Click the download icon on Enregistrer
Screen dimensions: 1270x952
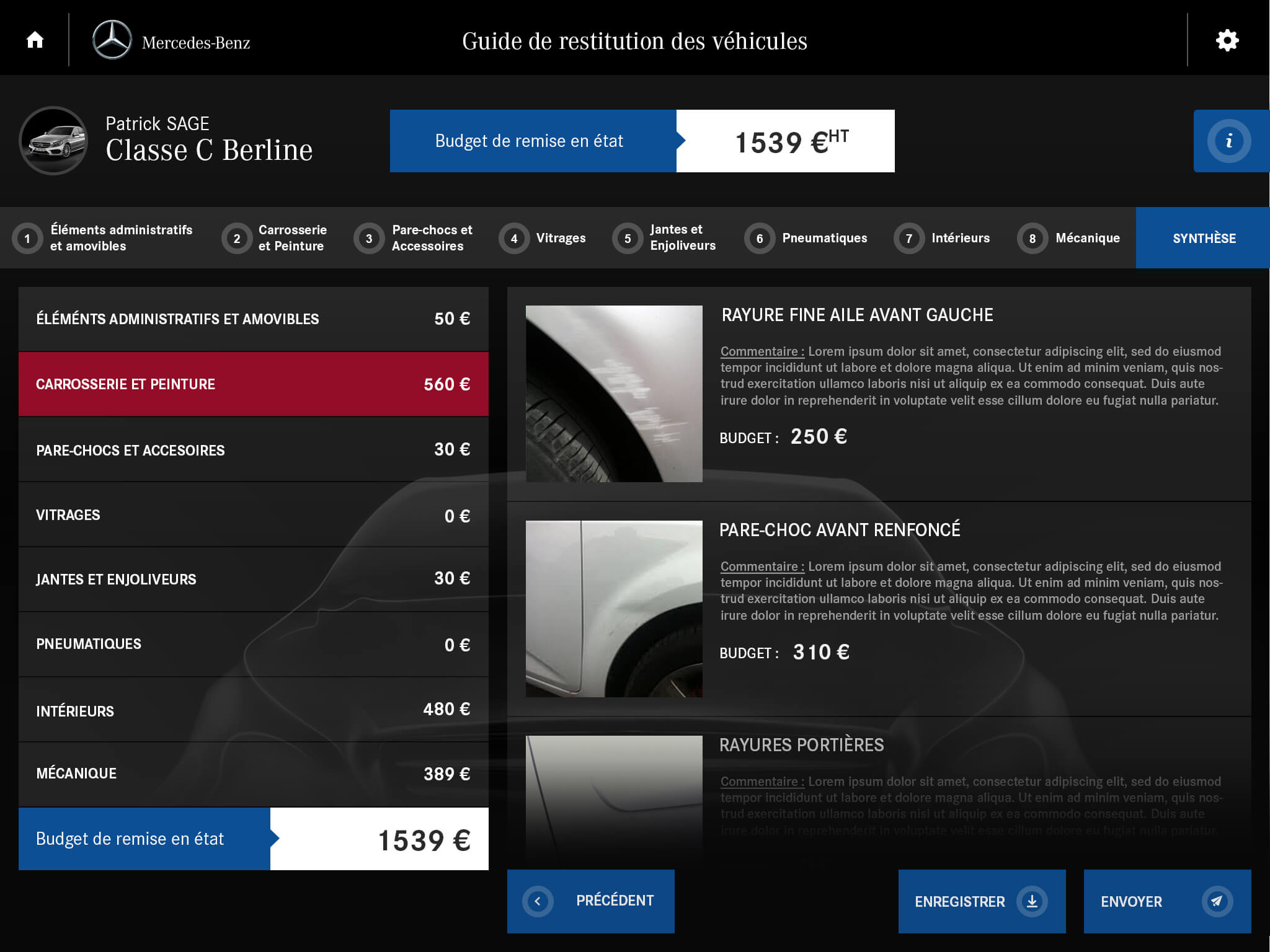[x=1032, y=901]
